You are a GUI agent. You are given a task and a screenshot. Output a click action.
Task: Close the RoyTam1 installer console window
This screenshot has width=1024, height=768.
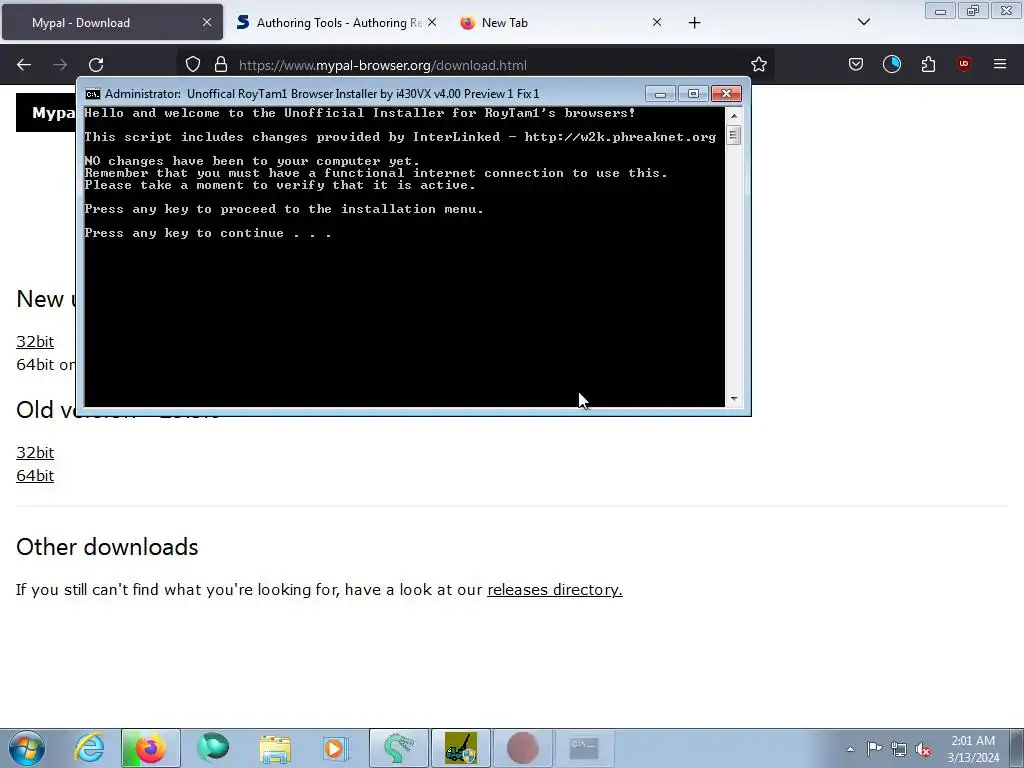click(726, 94)
